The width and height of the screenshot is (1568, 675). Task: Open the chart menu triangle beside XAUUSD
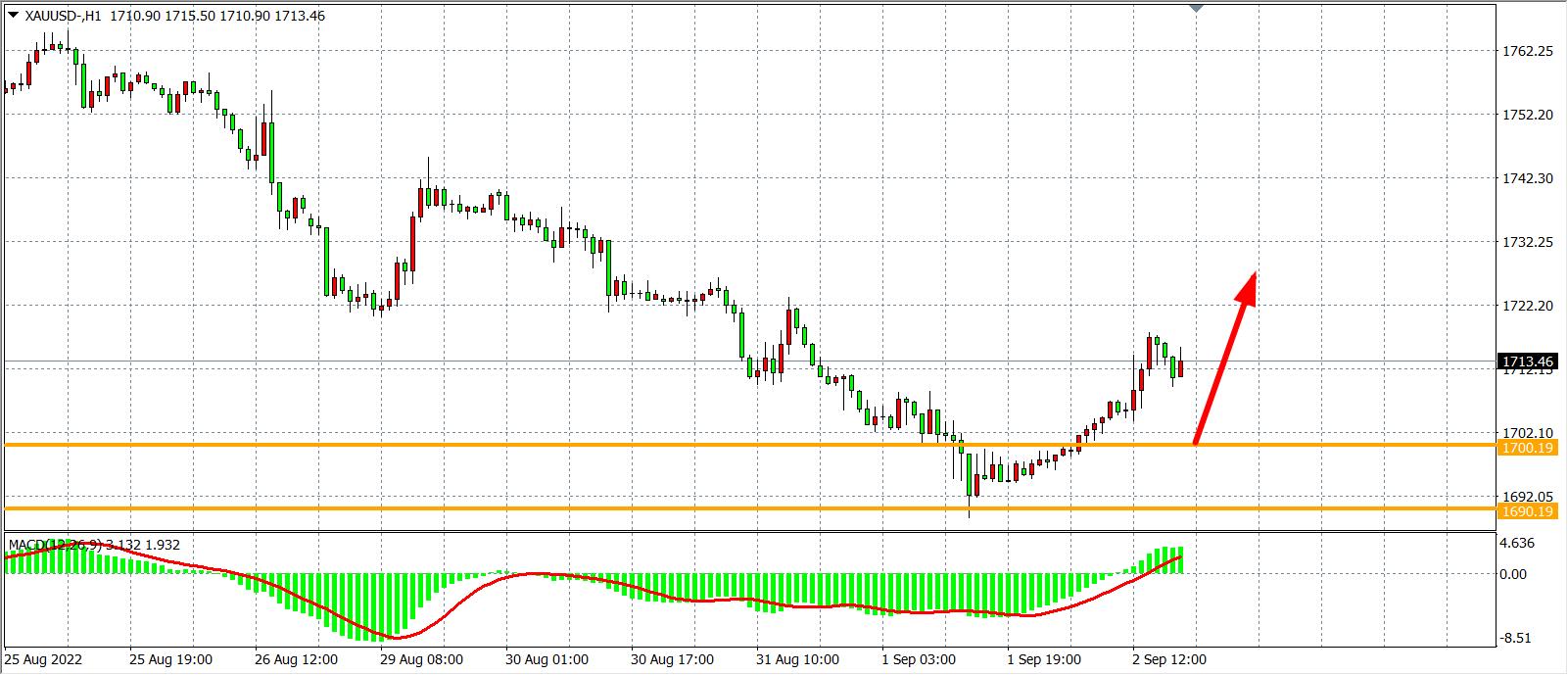pos(13,15)
